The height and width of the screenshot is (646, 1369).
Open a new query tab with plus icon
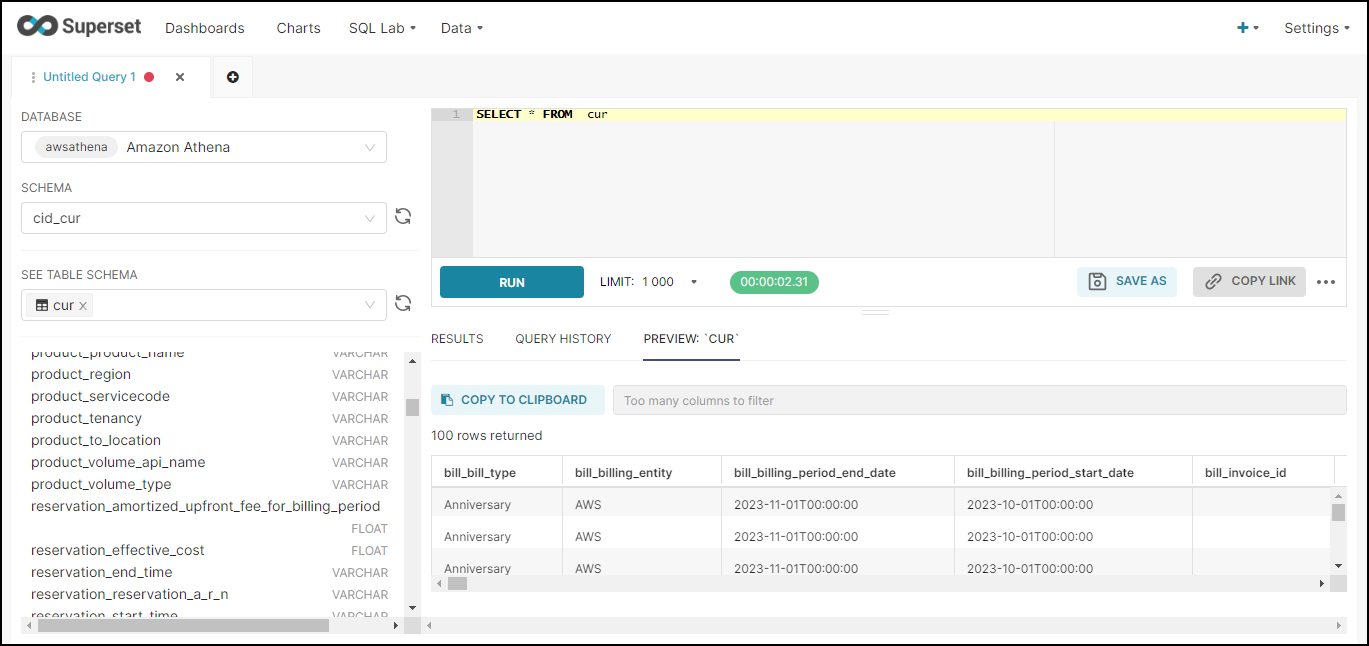click(232, 76)
